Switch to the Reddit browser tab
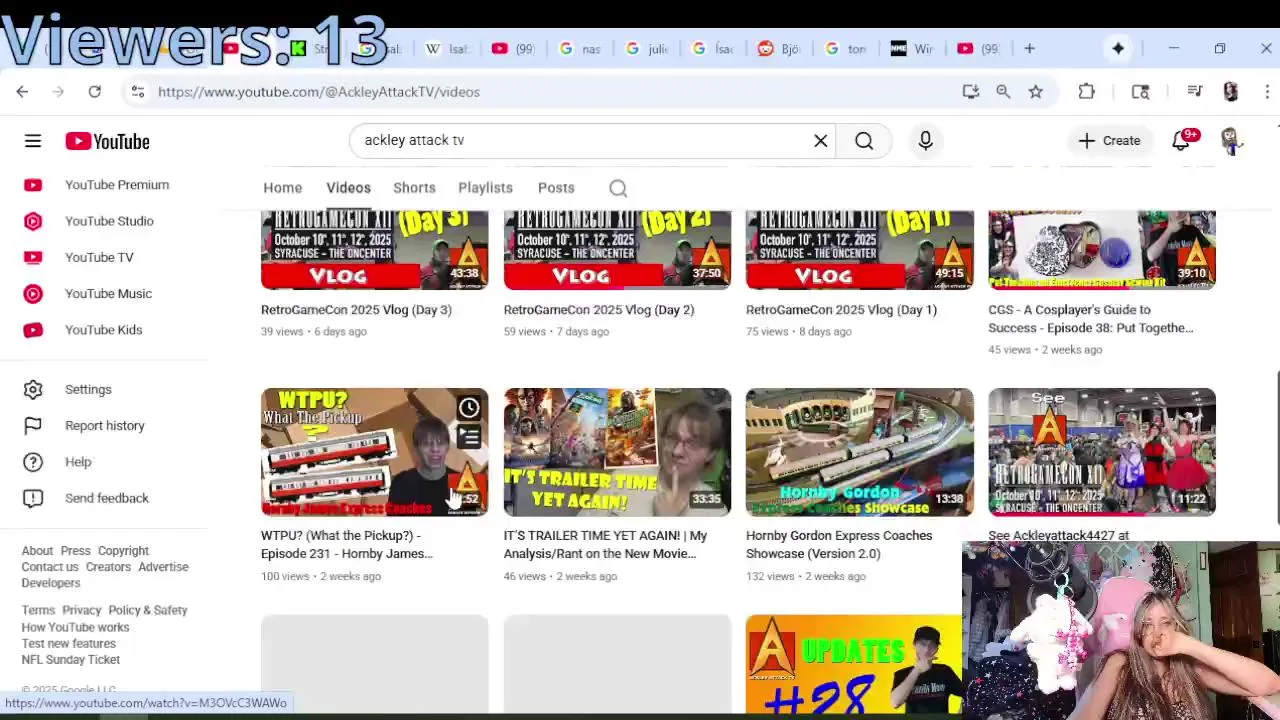Screen dimensions: 1280x720 [x=779, y=48]
